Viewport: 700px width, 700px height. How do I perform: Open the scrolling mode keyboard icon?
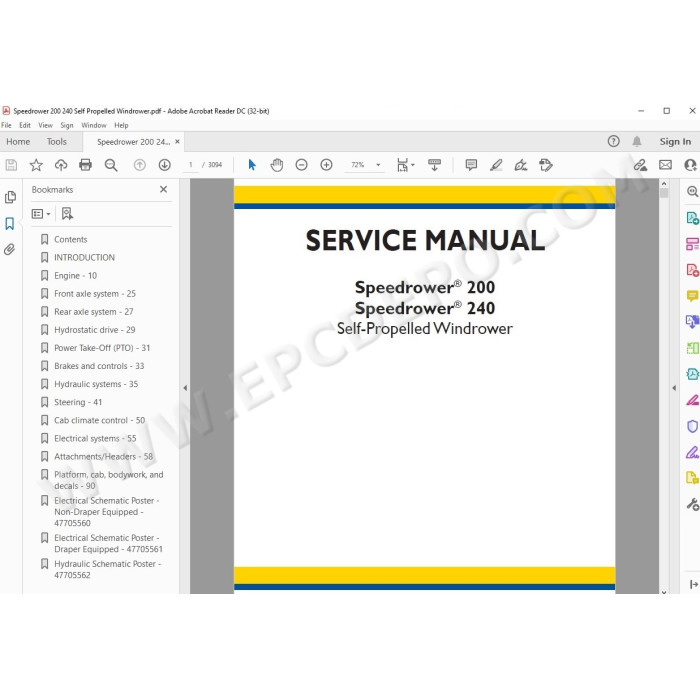click(434, 165)
